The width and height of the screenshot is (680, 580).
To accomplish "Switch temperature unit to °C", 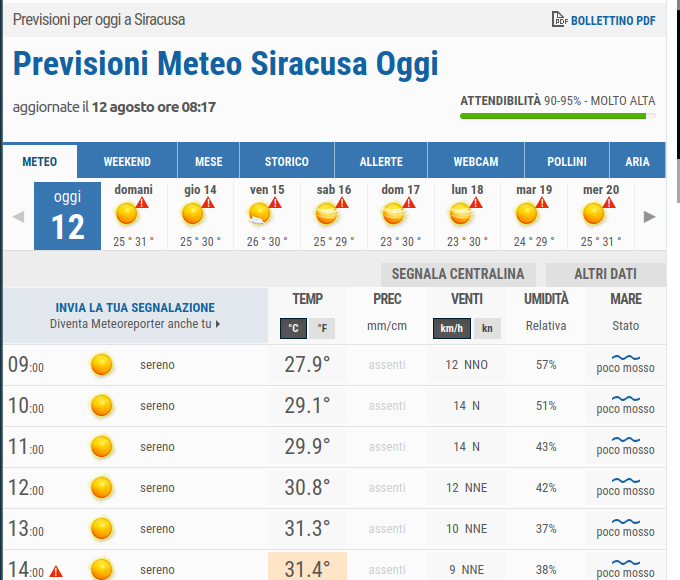I will click(294, 328).
